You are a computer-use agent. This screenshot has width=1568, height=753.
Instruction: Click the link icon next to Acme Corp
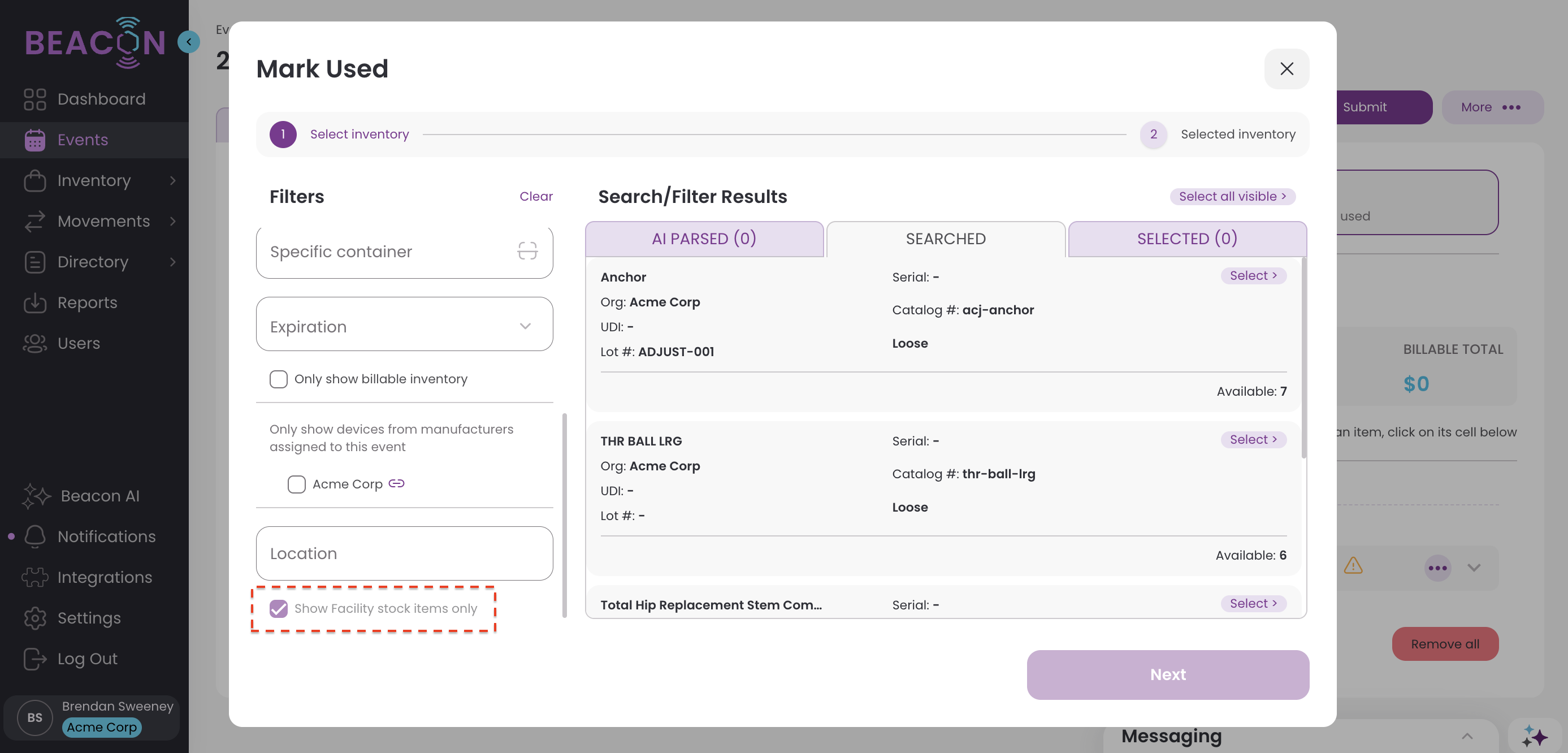(x=396, y=483)
